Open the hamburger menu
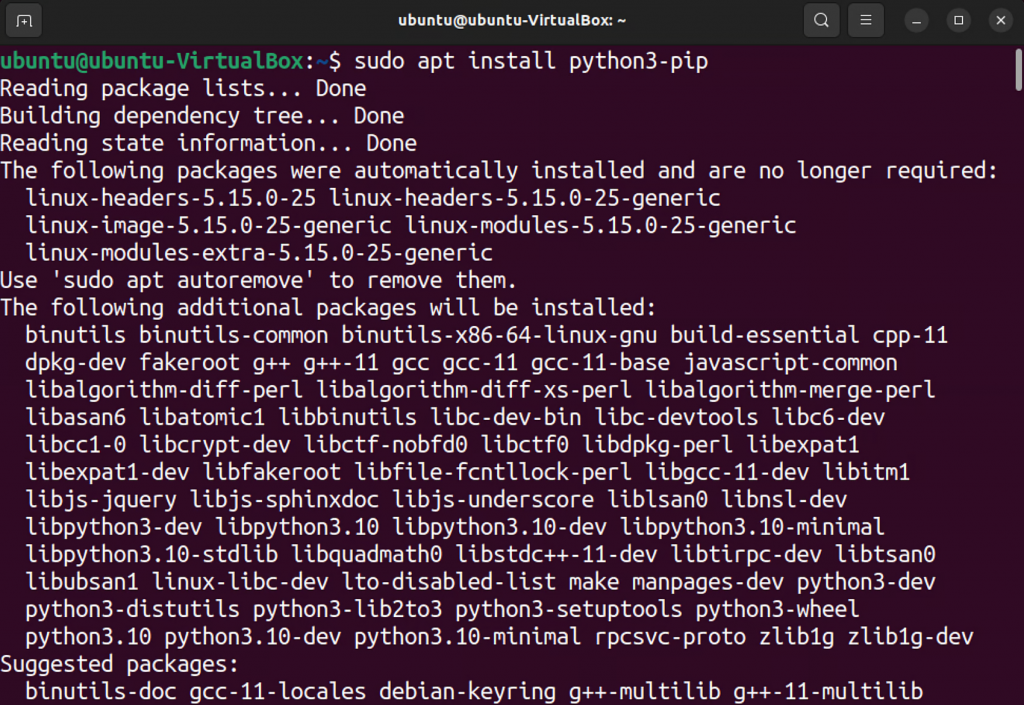The image size is (1024, 705). [x=865, y=19]
